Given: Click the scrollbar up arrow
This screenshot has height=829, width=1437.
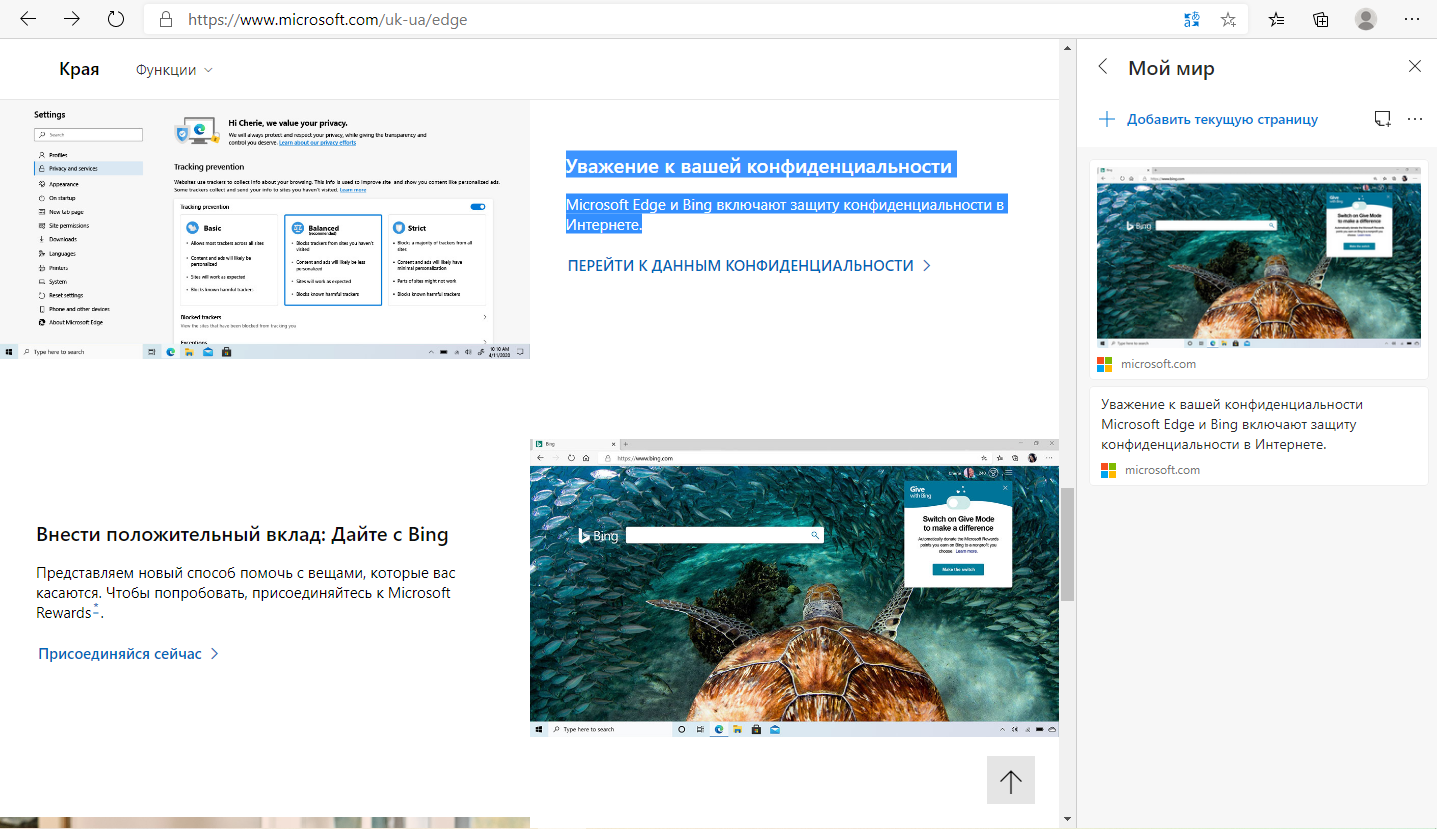Looking at the screenshot, I should (x=1068, y=47).
